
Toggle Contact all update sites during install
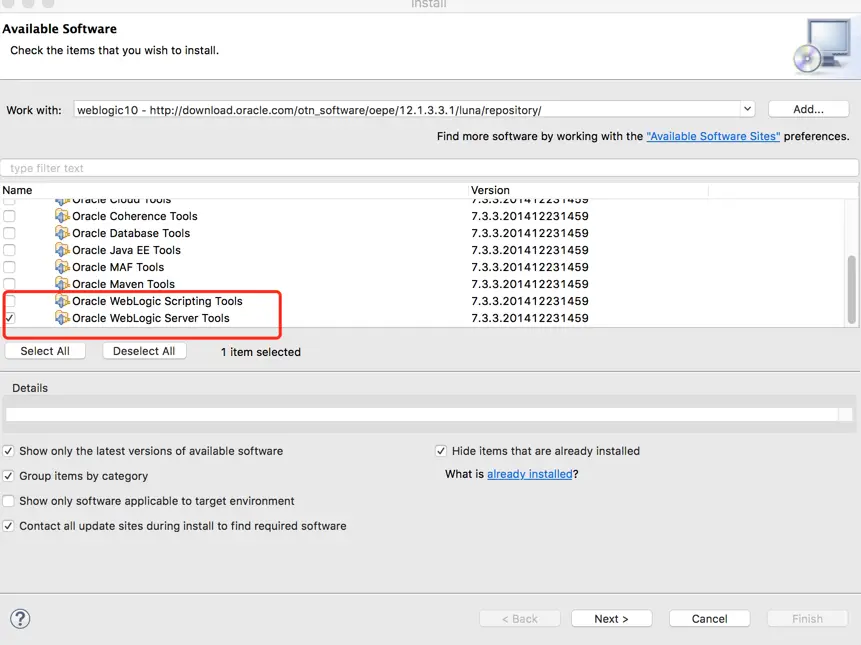[x=8, y=526]
